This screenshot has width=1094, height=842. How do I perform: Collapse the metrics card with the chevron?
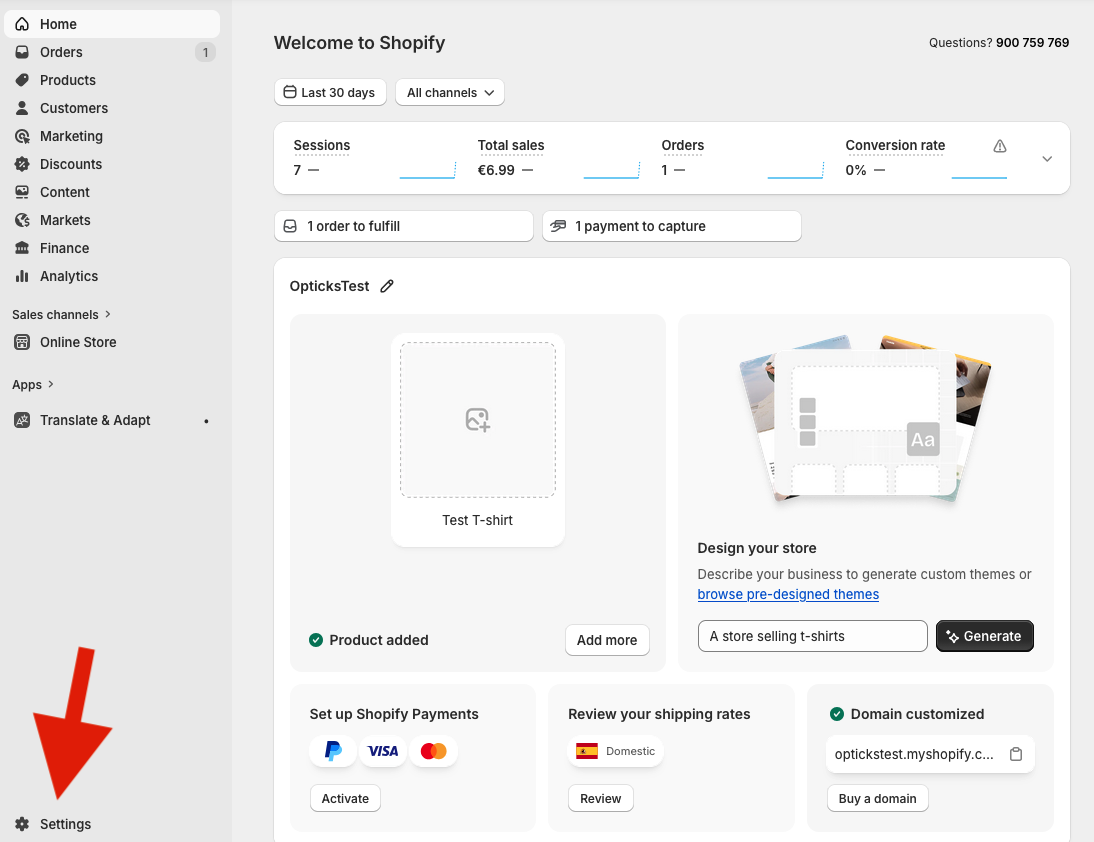1046,158
